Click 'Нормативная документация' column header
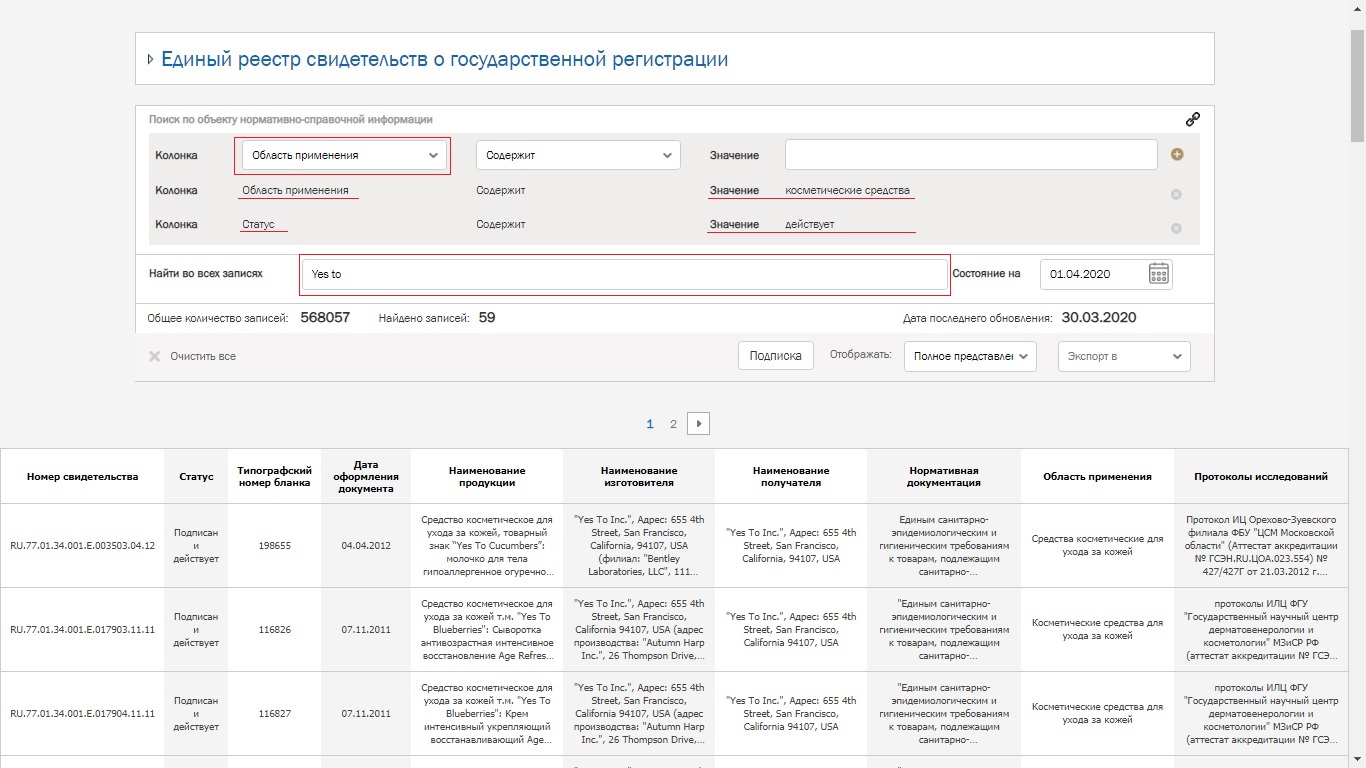 pos(944,477)
